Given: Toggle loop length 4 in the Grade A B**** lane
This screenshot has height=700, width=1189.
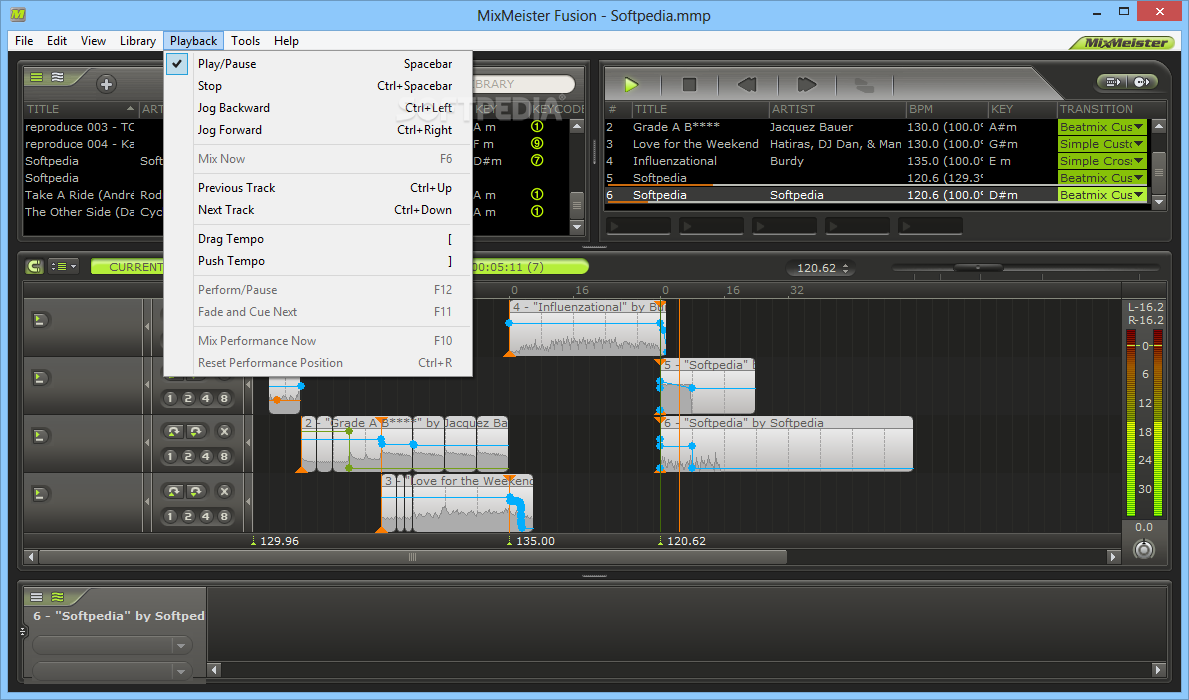Looking at the screenshot, I should [x=206, y=457].
